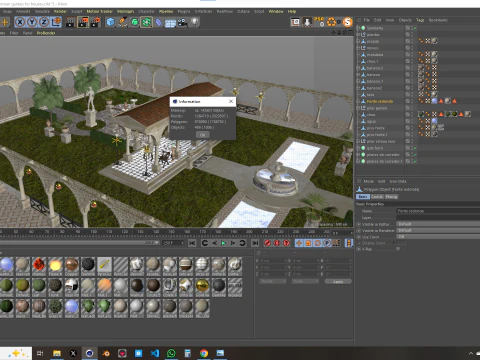480x360 pixels.
Task: Play the animation forward
Action: [x=223, y=243]
